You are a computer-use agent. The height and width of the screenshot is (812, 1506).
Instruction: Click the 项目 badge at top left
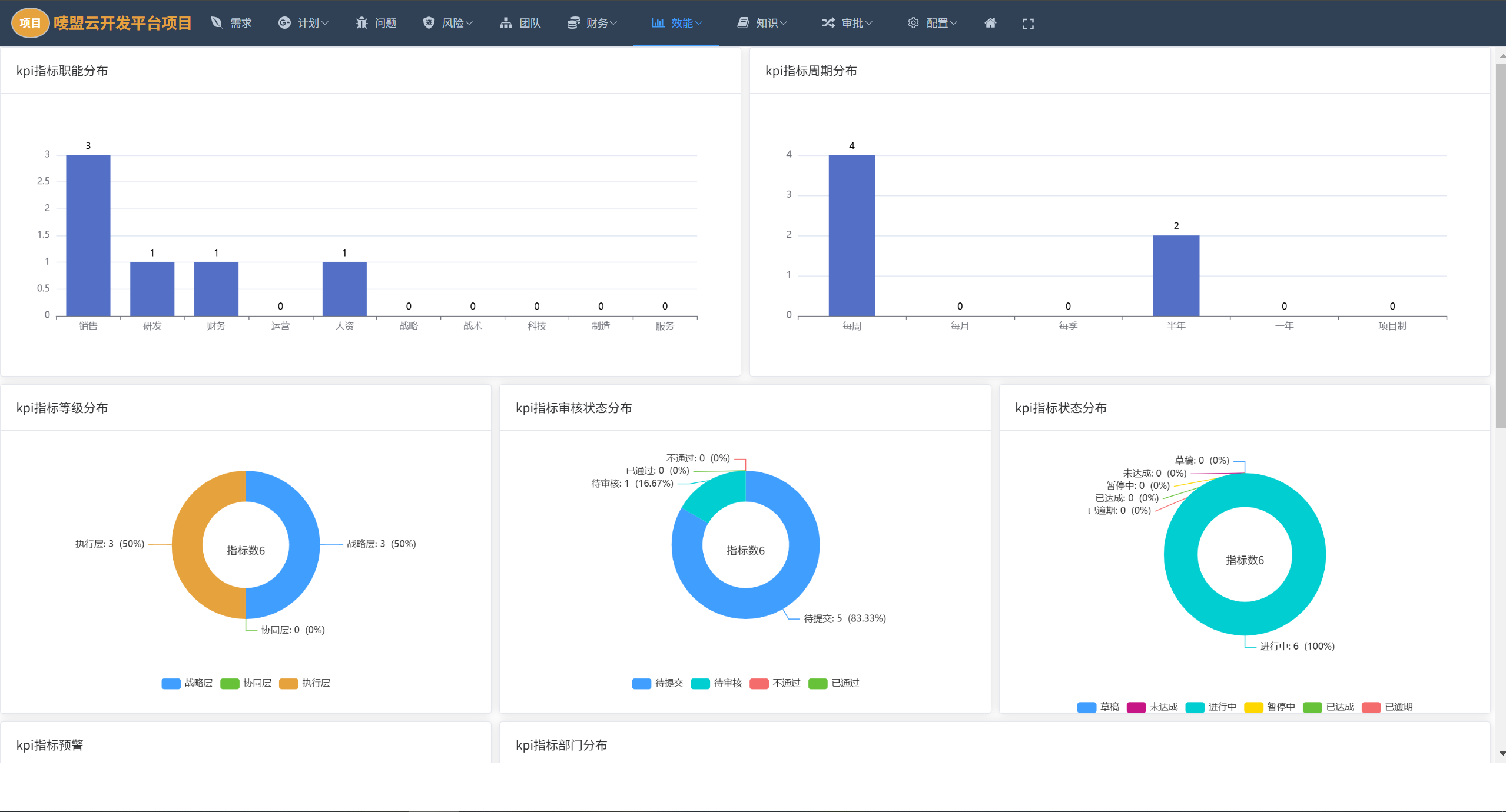30,23
